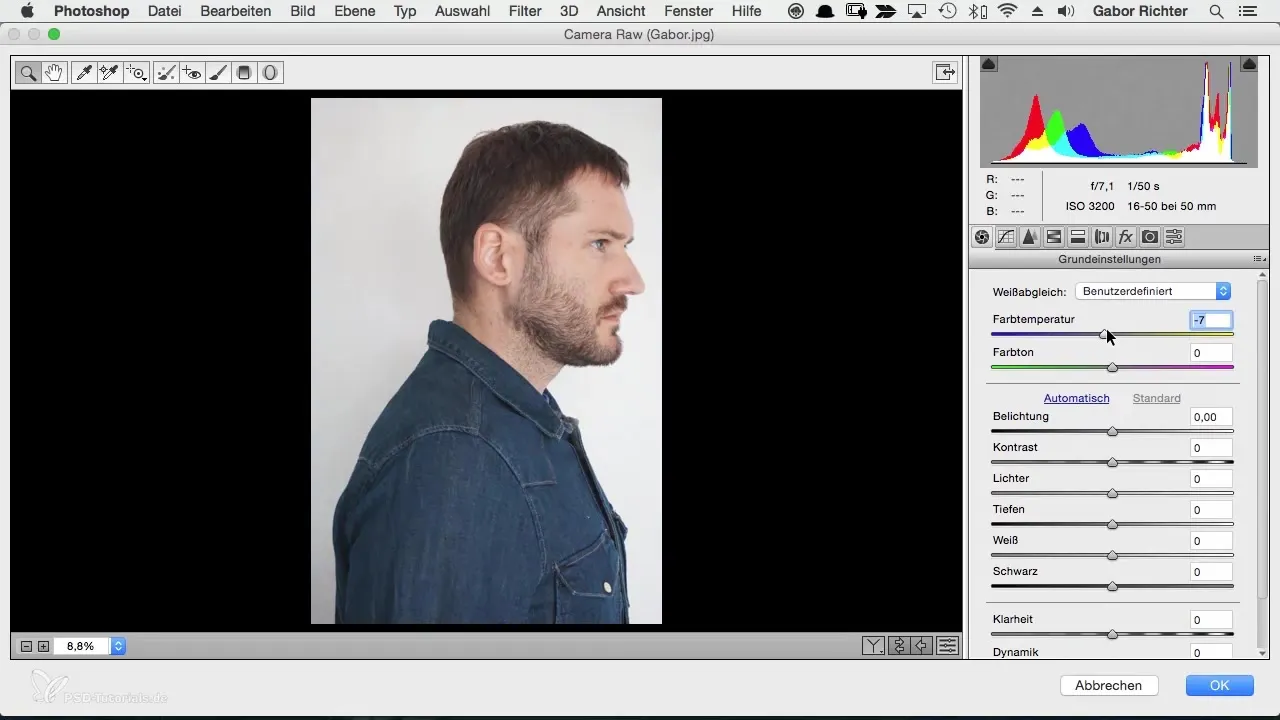The image size is (1280, 720).
Task: Click the zoom in plus button
Action: click(43, 646)
